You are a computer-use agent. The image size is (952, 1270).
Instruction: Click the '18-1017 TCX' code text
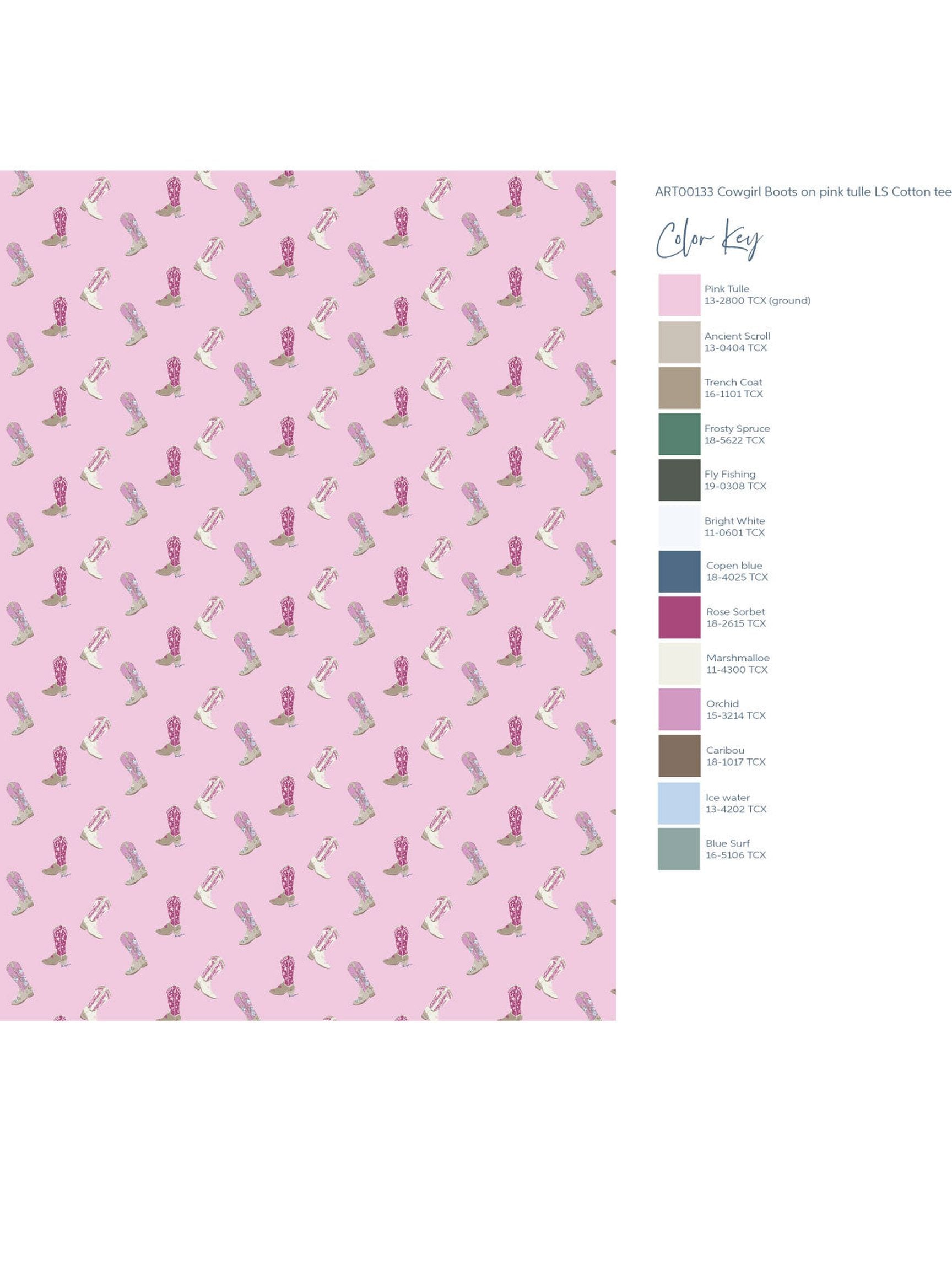point(735,762)
